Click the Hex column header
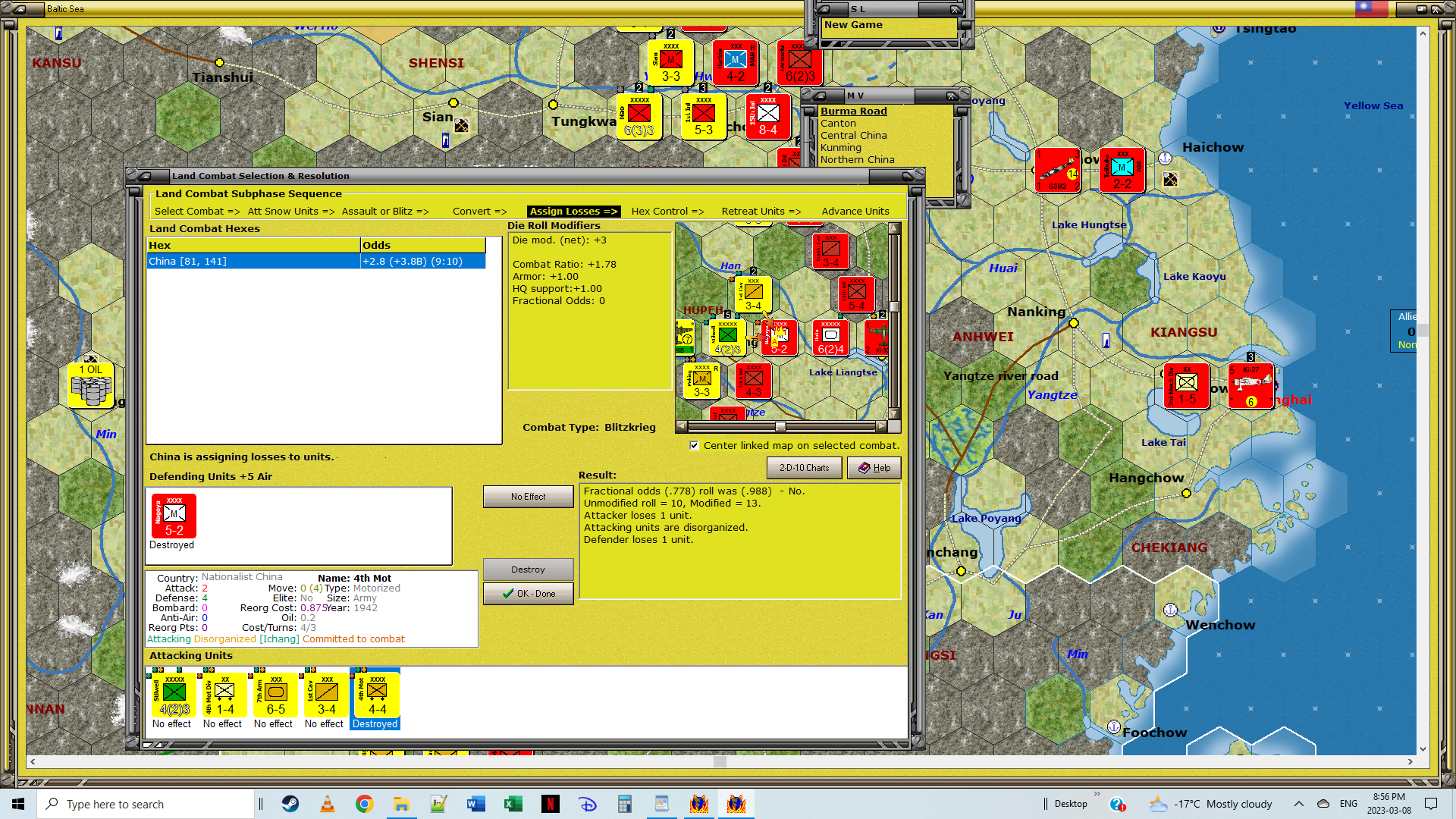Viewport: 1456px width, 819px height. point(253,245)
